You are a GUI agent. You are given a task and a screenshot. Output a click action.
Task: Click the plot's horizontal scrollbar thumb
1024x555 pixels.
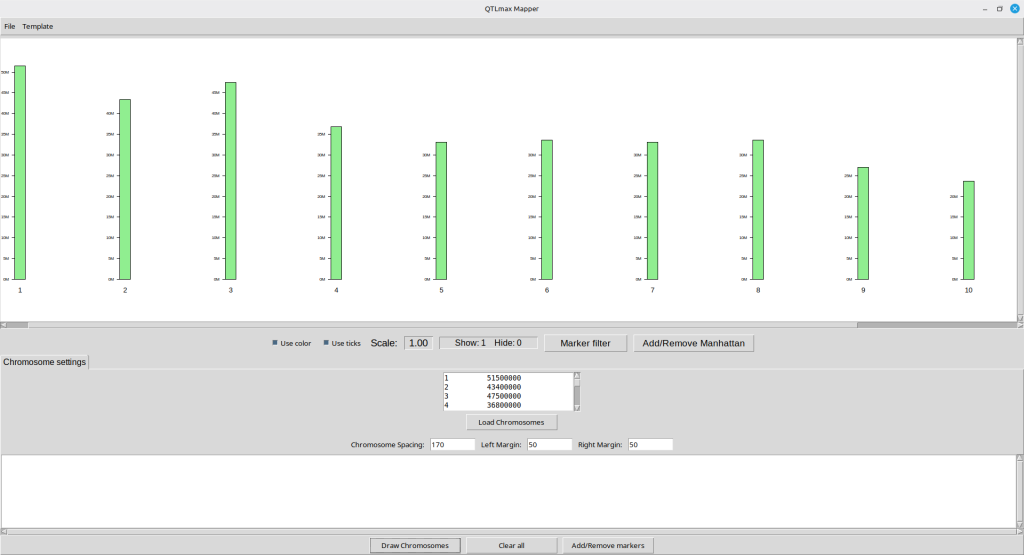click(x=440, y=325)
